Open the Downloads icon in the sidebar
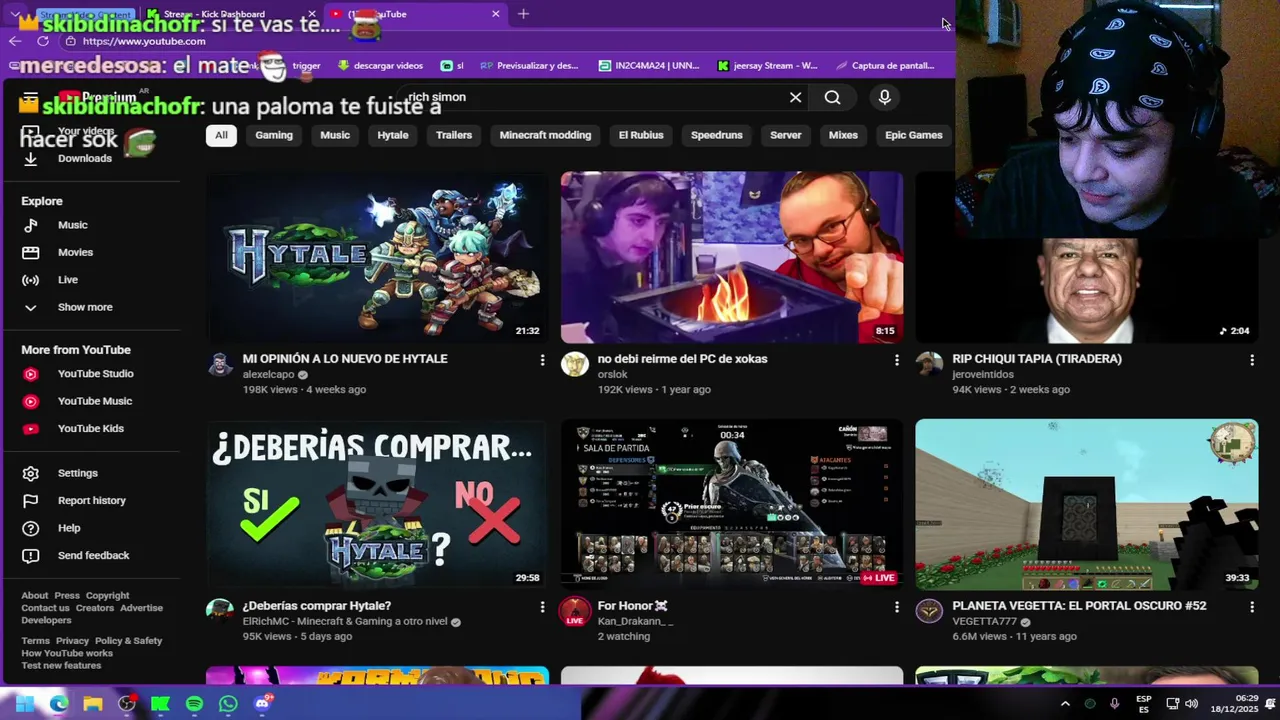1280x720 pixels. click(31, 158)
